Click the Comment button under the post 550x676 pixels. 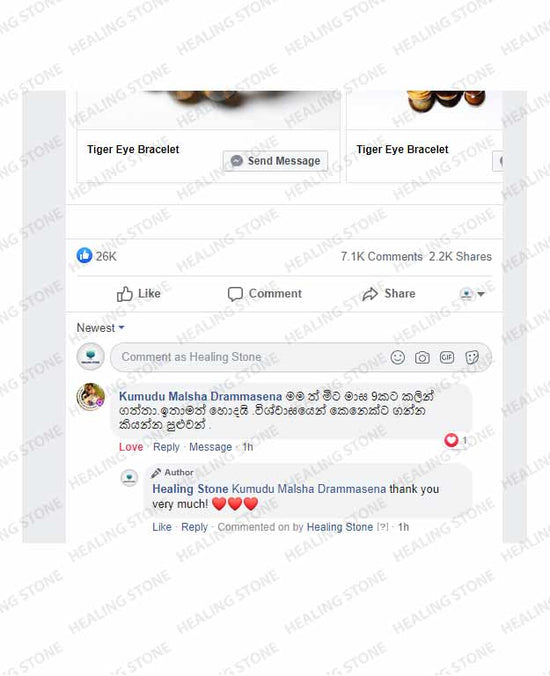pos(264,294)
